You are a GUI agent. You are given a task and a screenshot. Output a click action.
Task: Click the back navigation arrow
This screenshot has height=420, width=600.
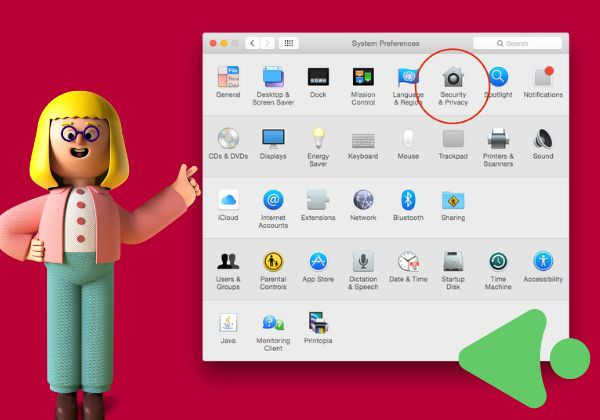pyautogui.click(x=252, y=43)
